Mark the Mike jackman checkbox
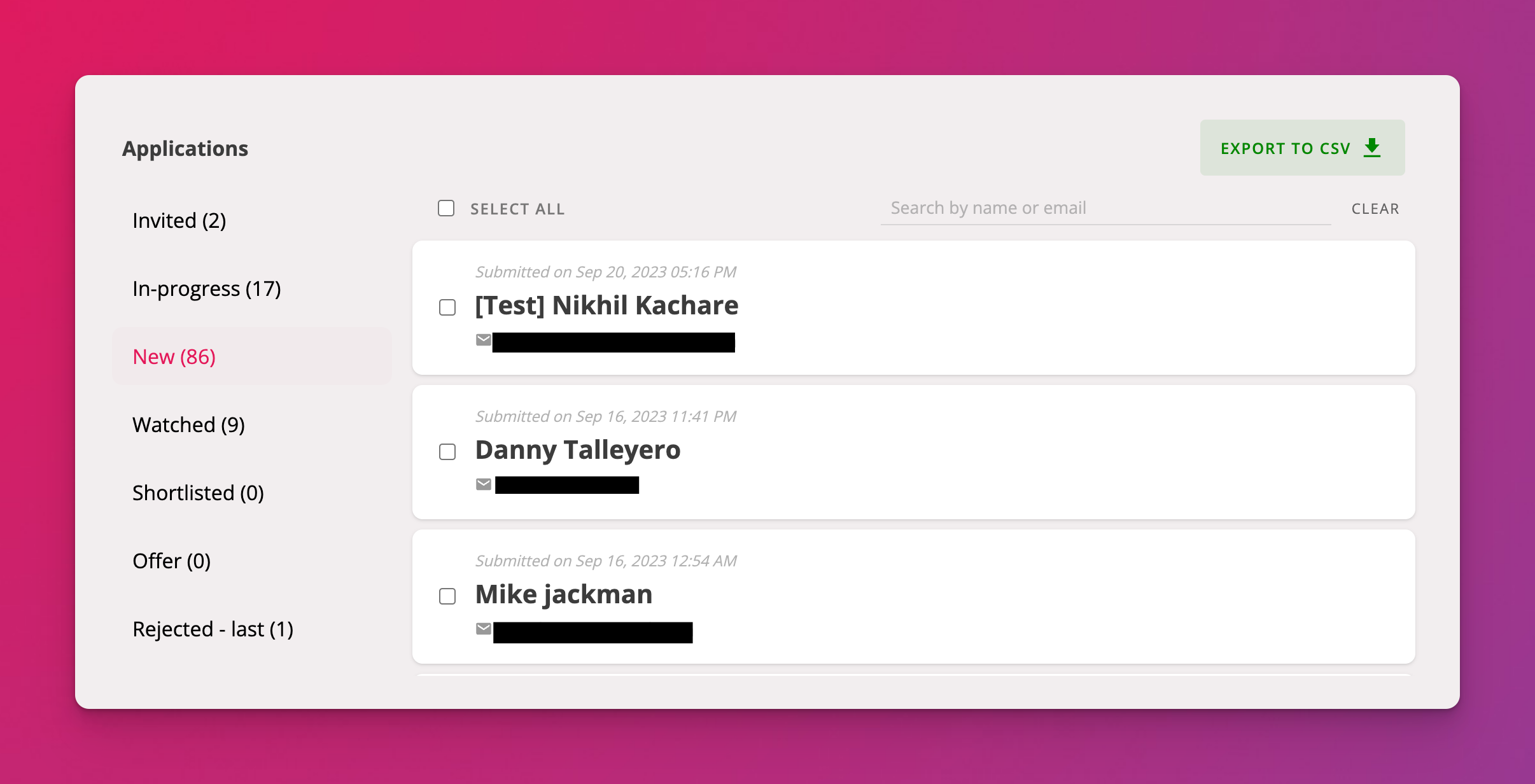 pyautogui.click(x=447, y=596)
